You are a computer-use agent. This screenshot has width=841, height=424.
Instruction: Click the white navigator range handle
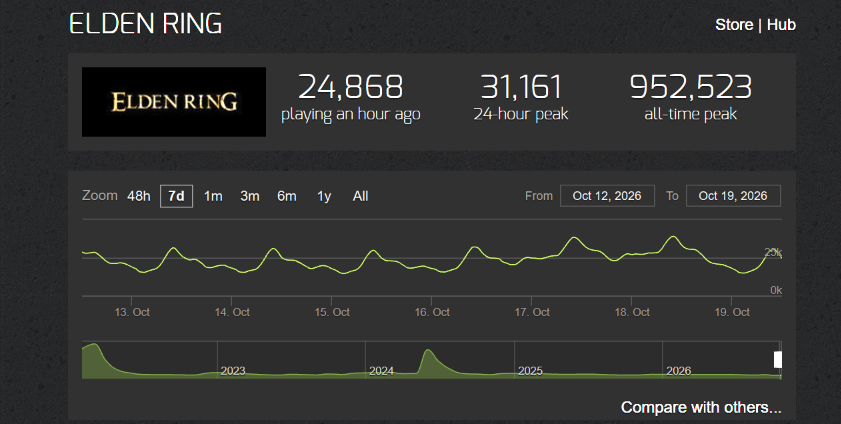778,360
